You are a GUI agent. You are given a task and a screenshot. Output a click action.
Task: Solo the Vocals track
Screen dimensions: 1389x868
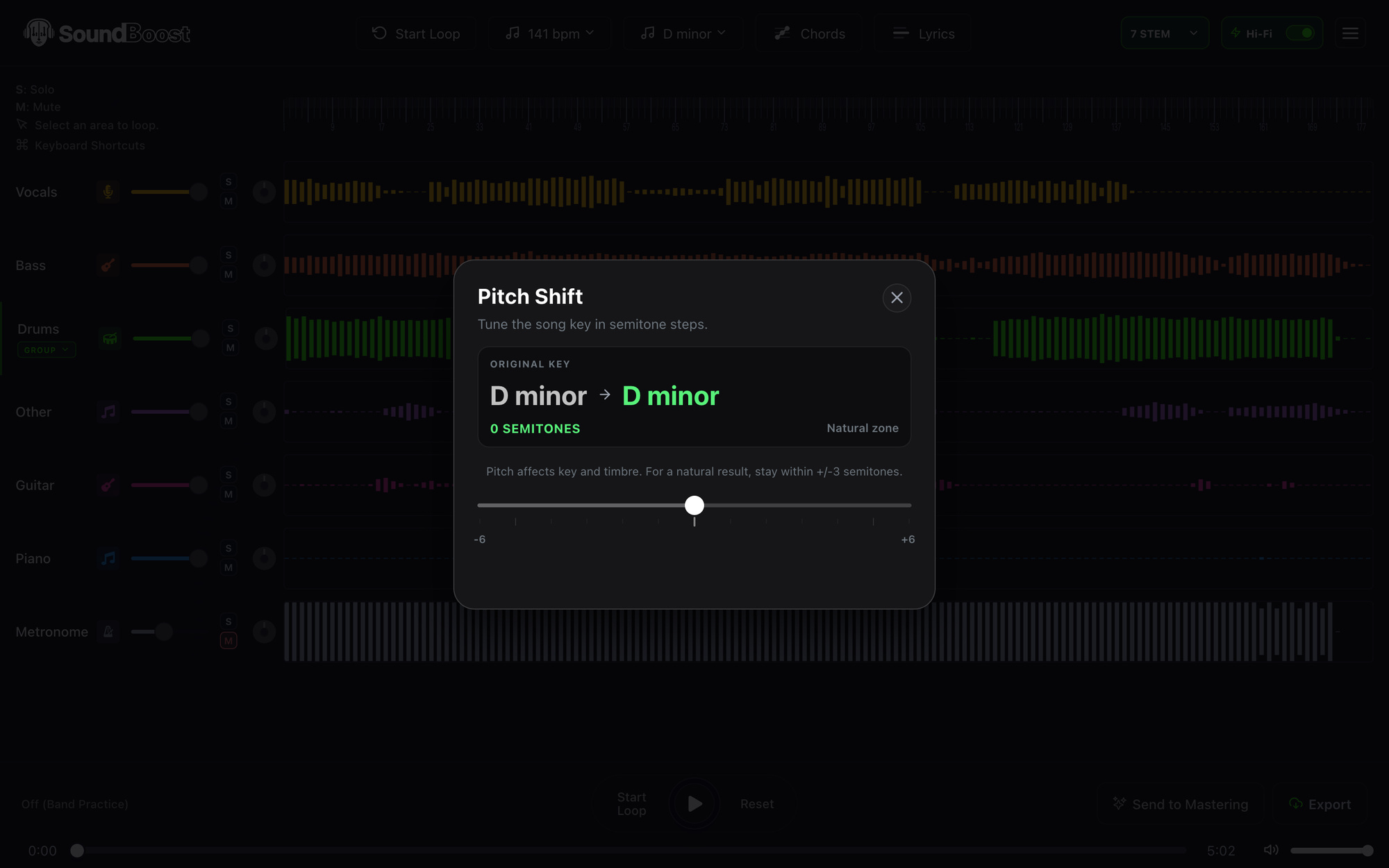click(x=228, y=182)
